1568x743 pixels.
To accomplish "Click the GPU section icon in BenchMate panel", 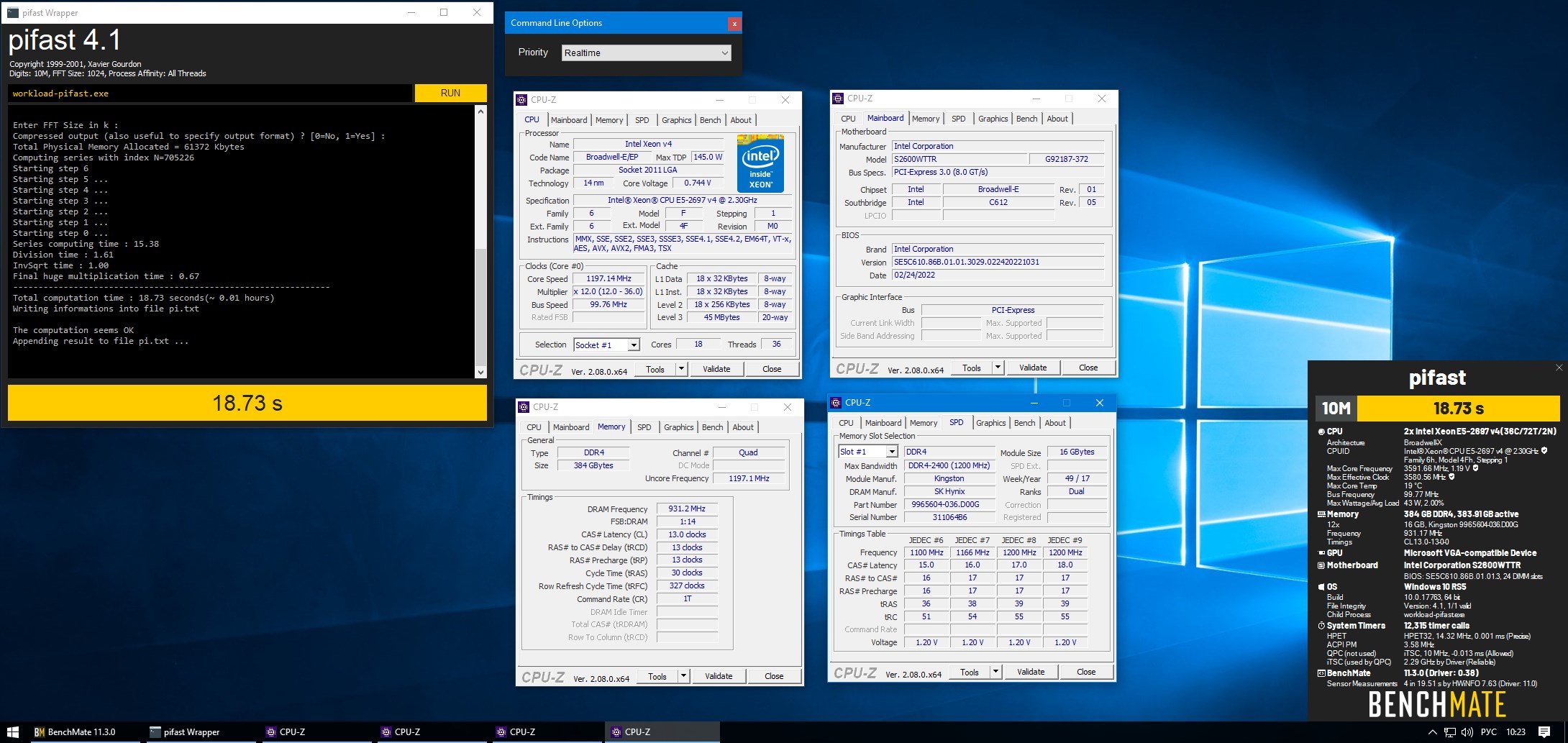I will point(1321,553).
